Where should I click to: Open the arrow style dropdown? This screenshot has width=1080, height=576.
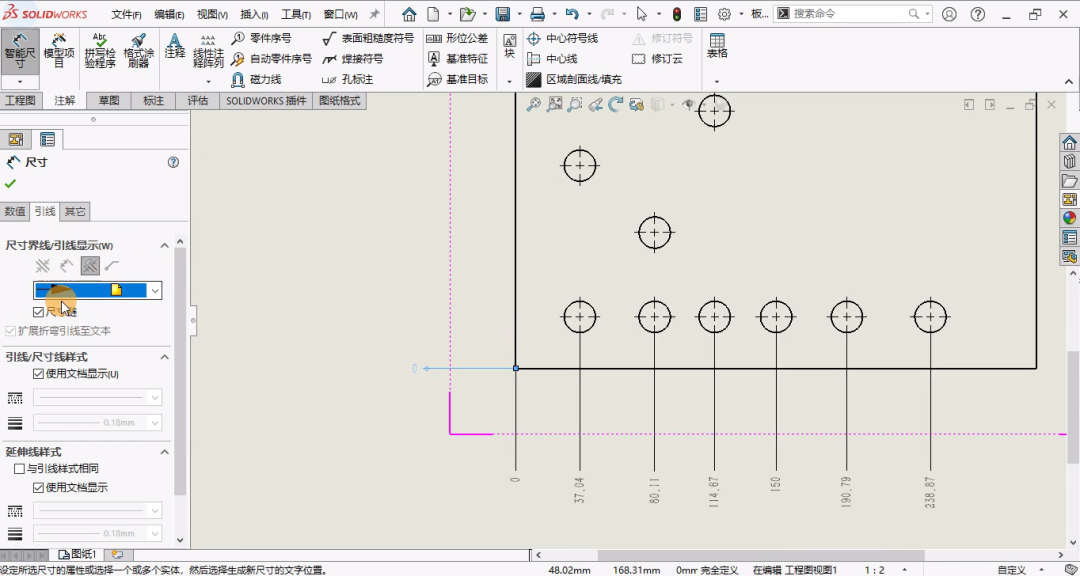tap(155, 291)
